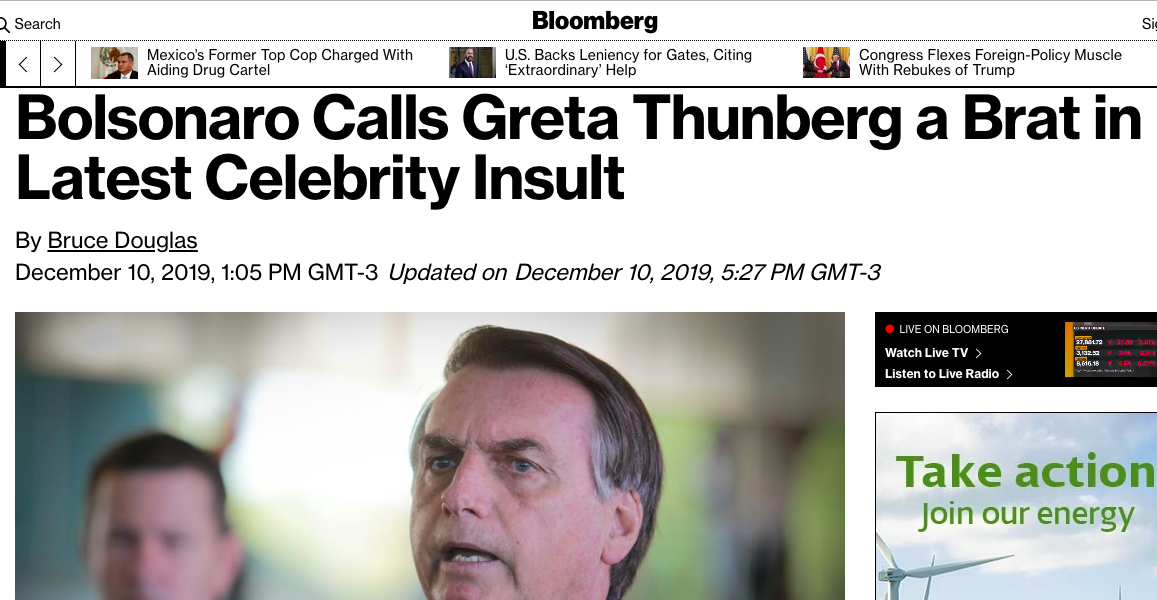Click the Bloomberg logo
The width and height of the screenshot is (1157, 600).
pos(595,21)
